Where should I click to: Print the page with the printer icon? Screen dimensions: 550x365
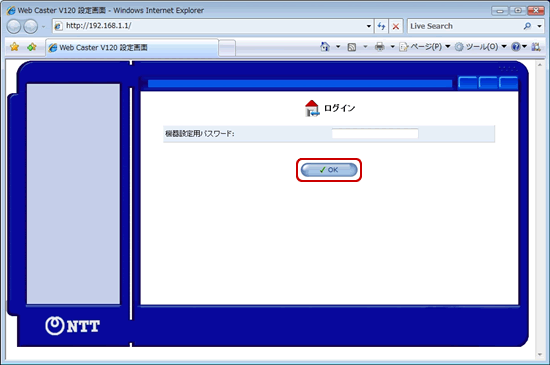coord(380,47)
